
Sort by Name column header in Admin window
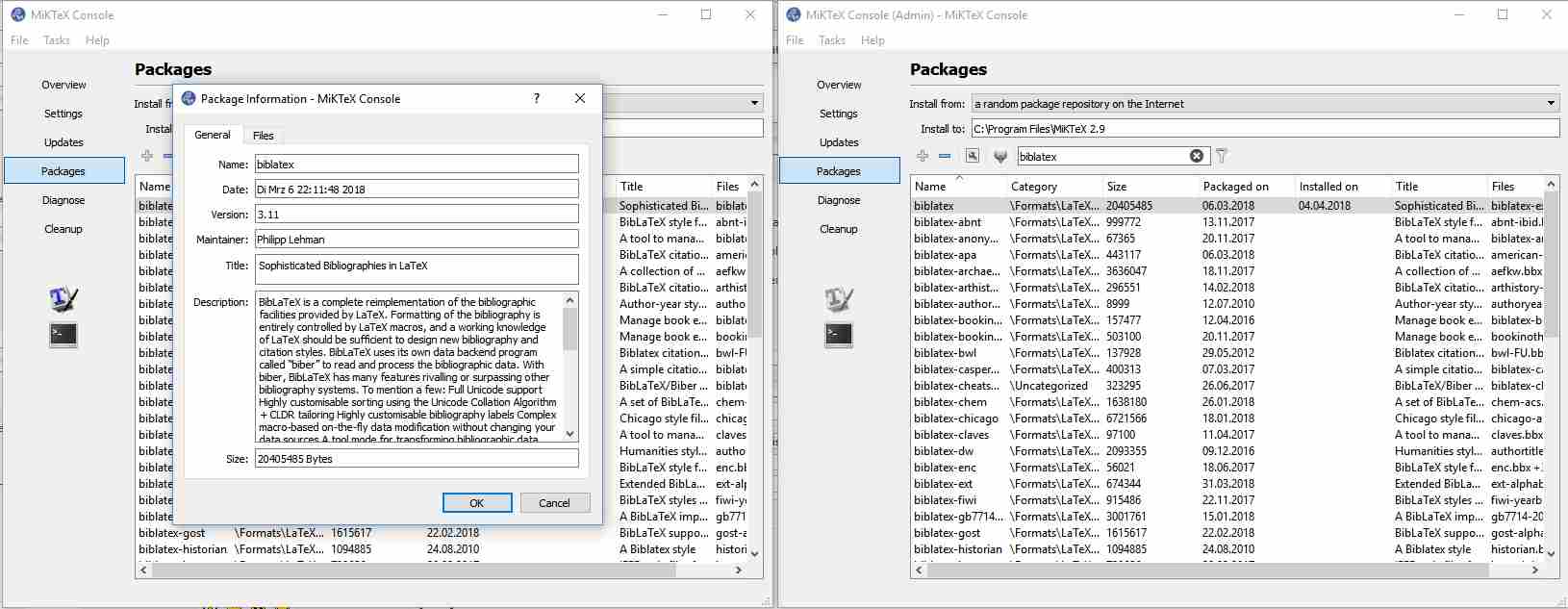click(x=958, y=186)
